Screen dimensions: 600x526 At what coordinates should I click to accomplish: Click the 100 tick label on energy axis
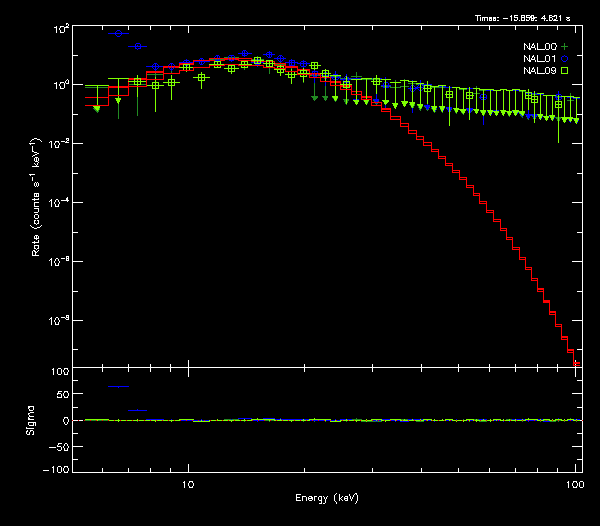tap(575, 482)
